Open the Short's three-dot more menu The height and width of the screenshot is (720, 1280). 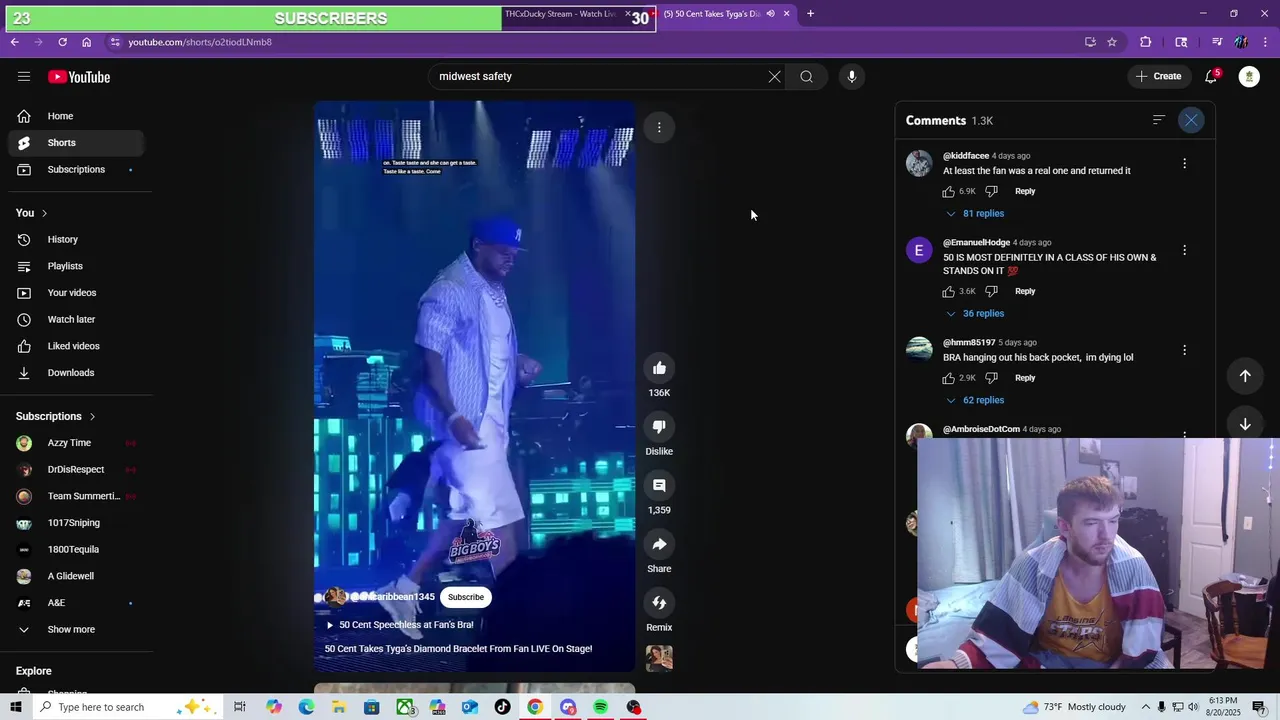click(x=659, y=127)
